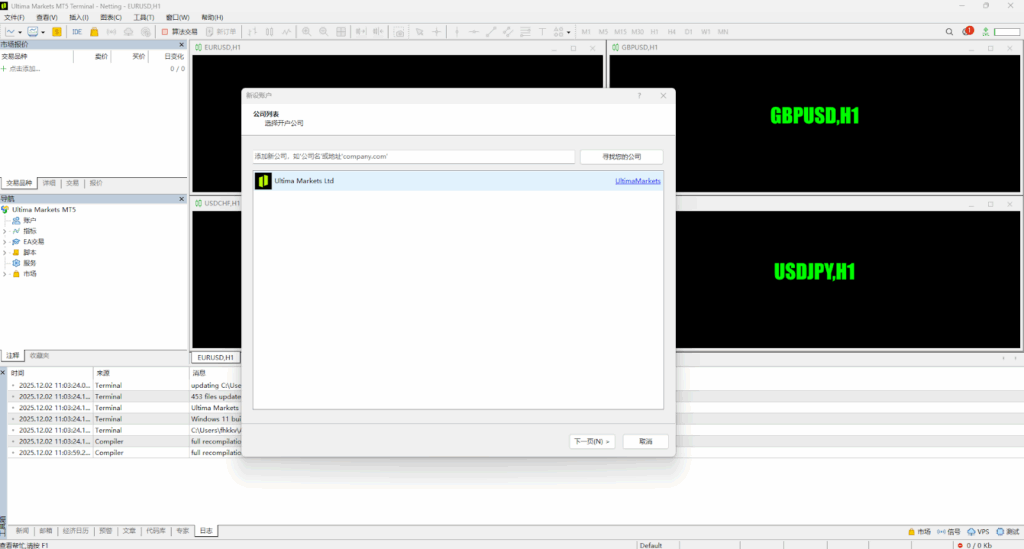Click the Services gear icon in Navigator
Screen dimensions: 1024x549
pos(16,263)
